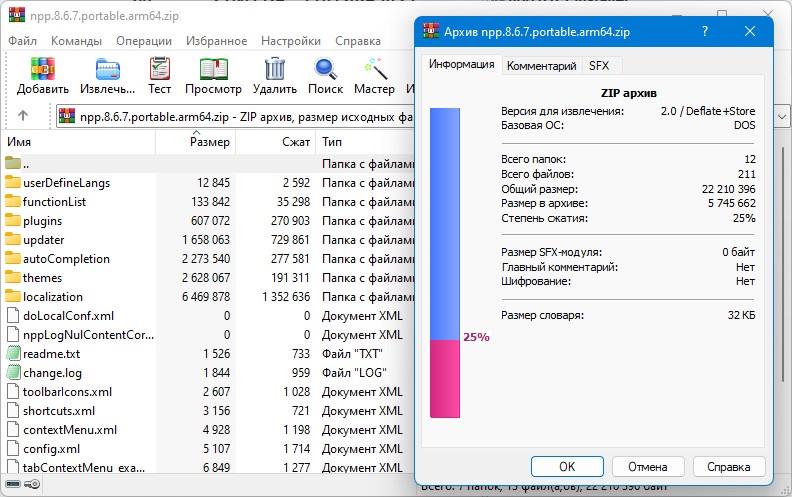Click the Добавить (Add) toolbar icon
Viewport: 792px width, 497px height.
pos(42,68)
